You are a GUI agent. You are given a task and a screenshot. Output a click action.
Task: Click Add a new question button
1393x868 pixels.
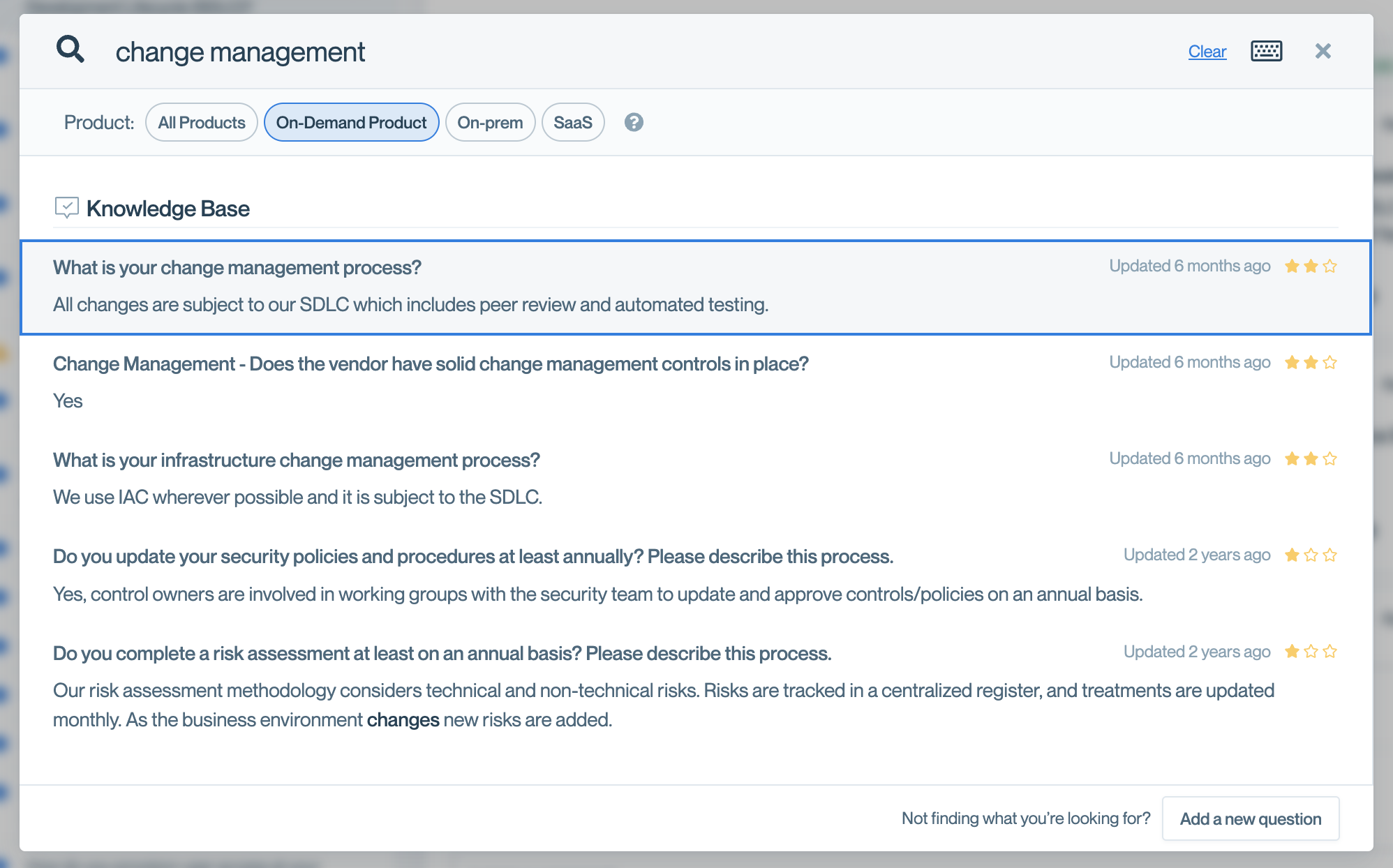pyautogui.click(x=1250, y=818)
